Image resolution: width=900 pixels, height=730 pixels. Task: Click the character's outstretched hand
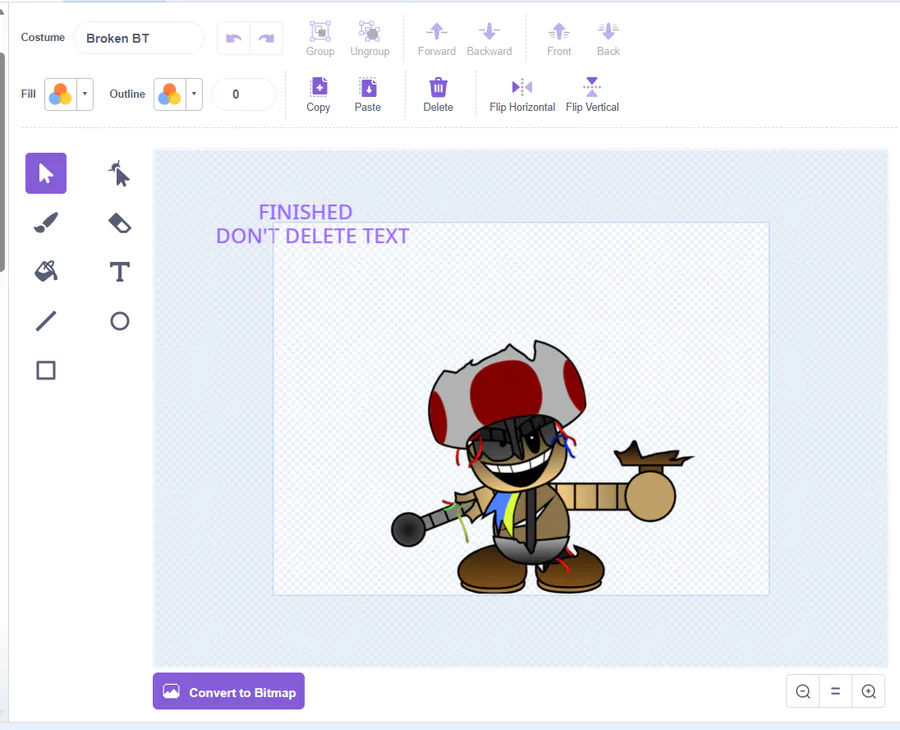650,495
